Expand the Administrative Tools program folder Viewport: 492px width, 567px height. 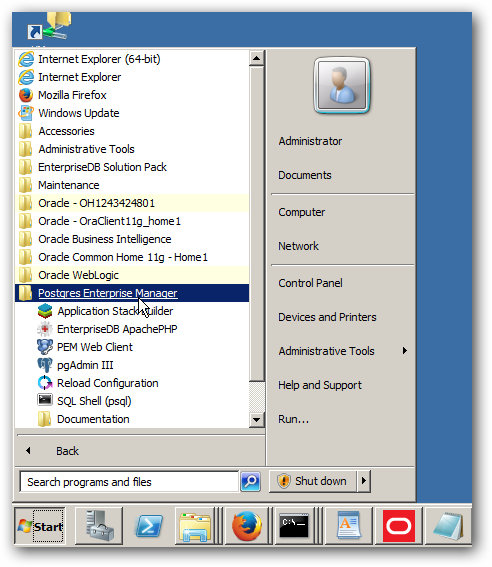(132, 149)
